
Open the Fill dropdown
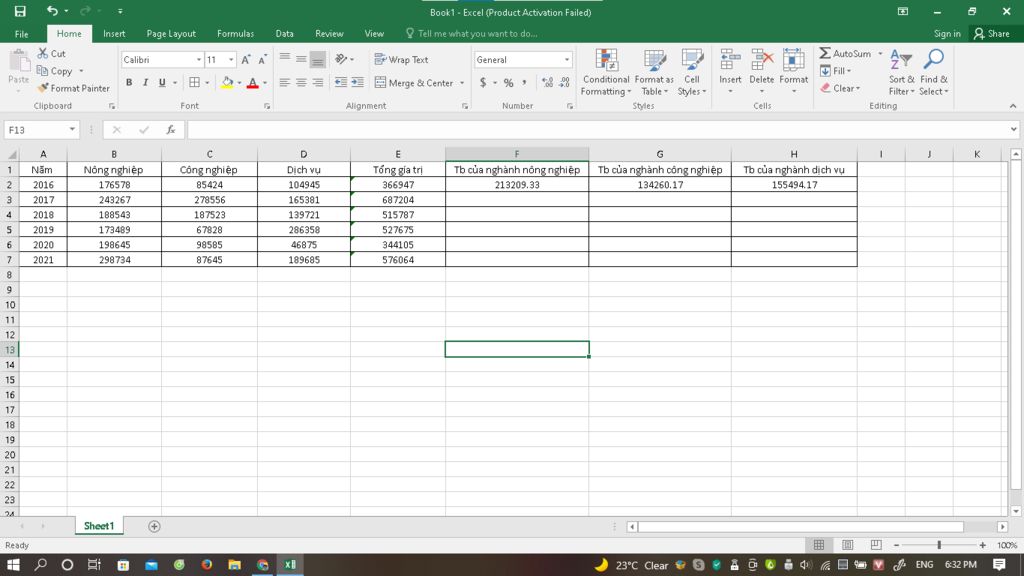coord(835,71)
